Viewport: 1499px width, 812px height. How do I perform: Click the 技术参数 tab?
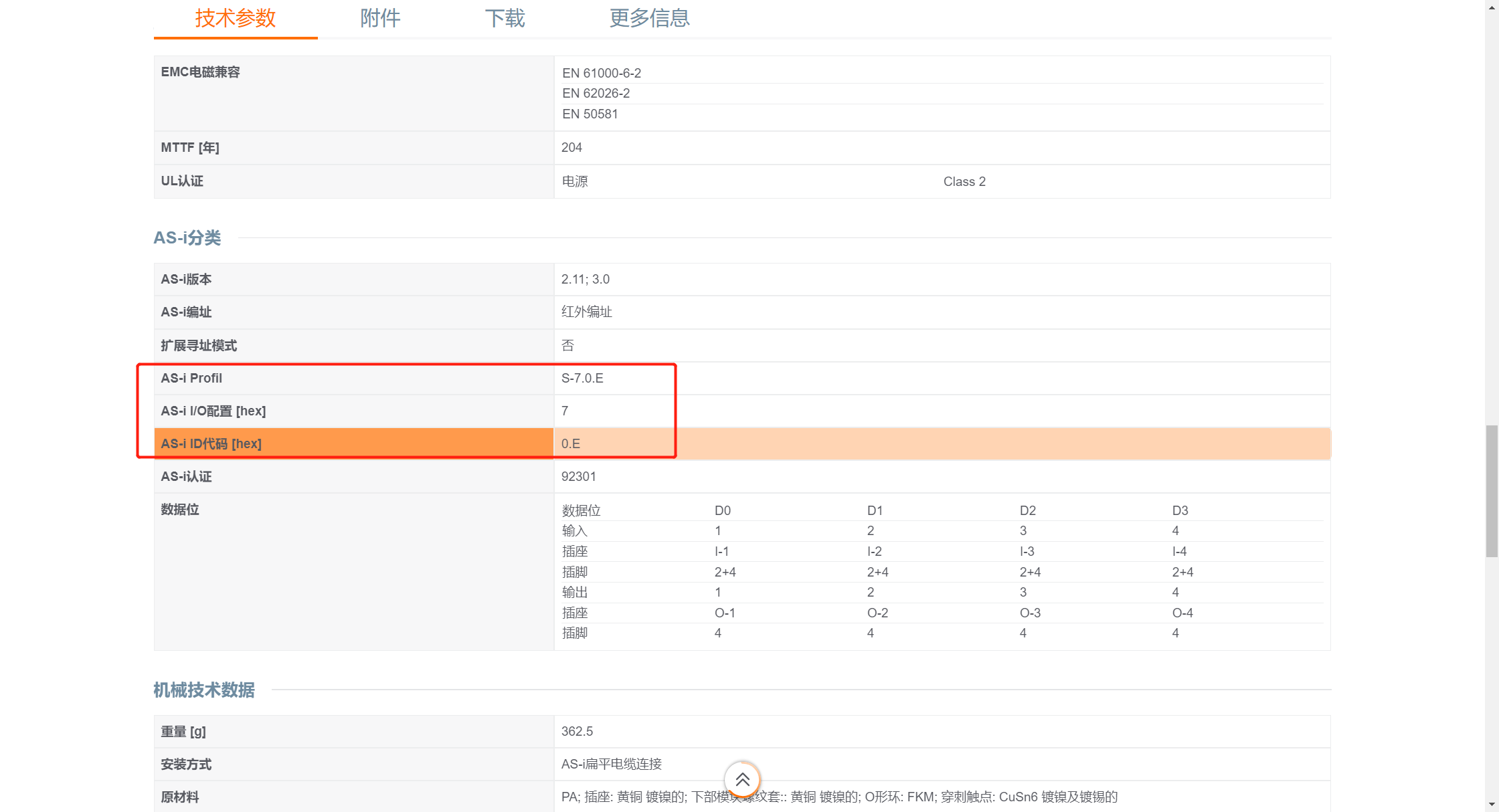[236, 18]
